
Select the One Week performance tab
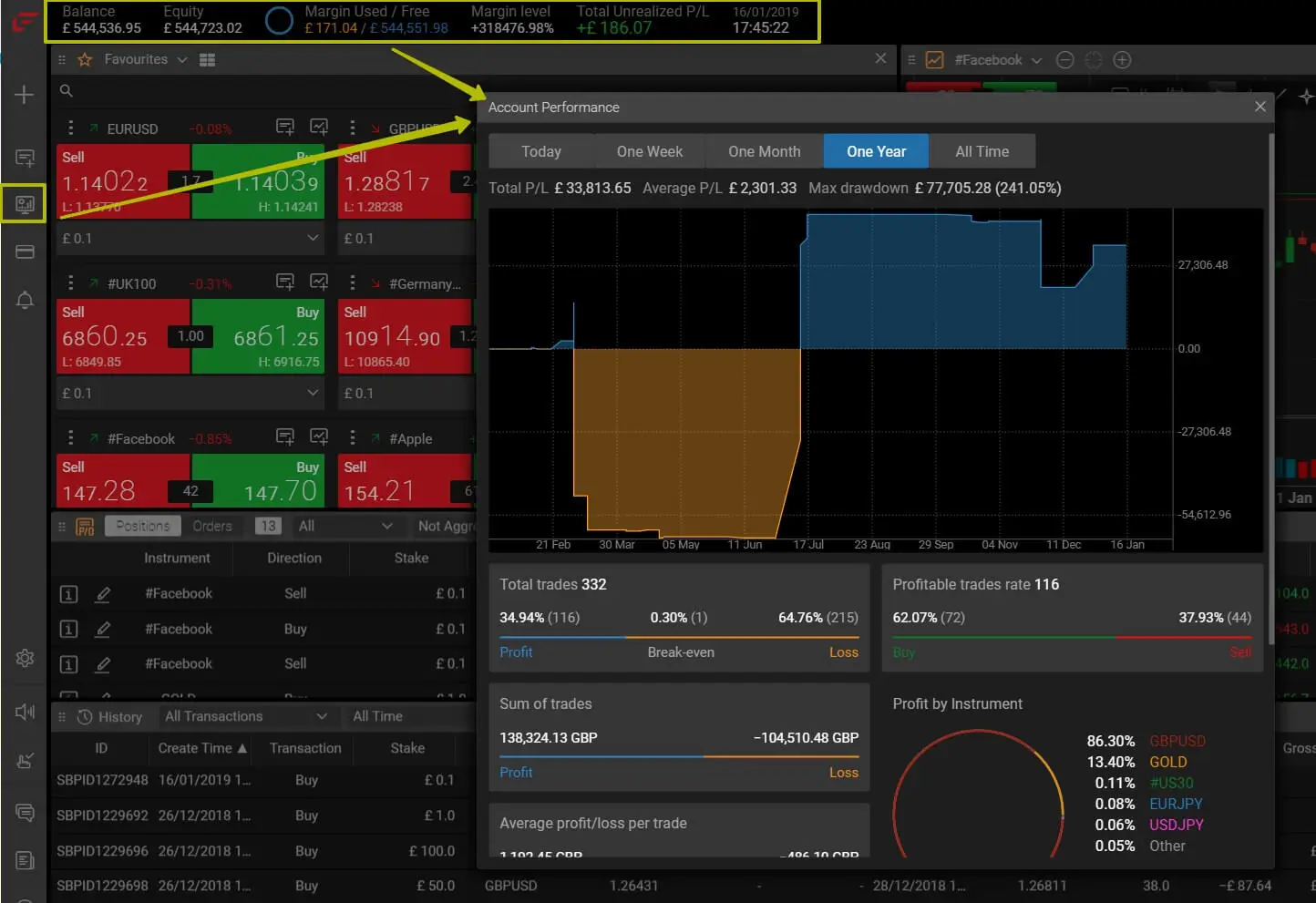point(650,151)
